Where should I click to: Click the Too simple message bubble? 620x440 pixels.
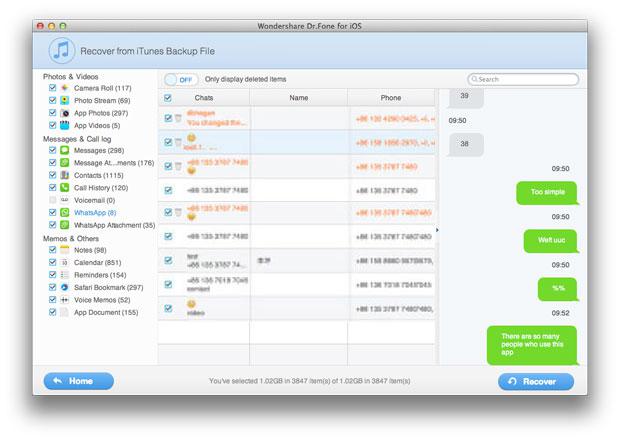tap(547, 193)
